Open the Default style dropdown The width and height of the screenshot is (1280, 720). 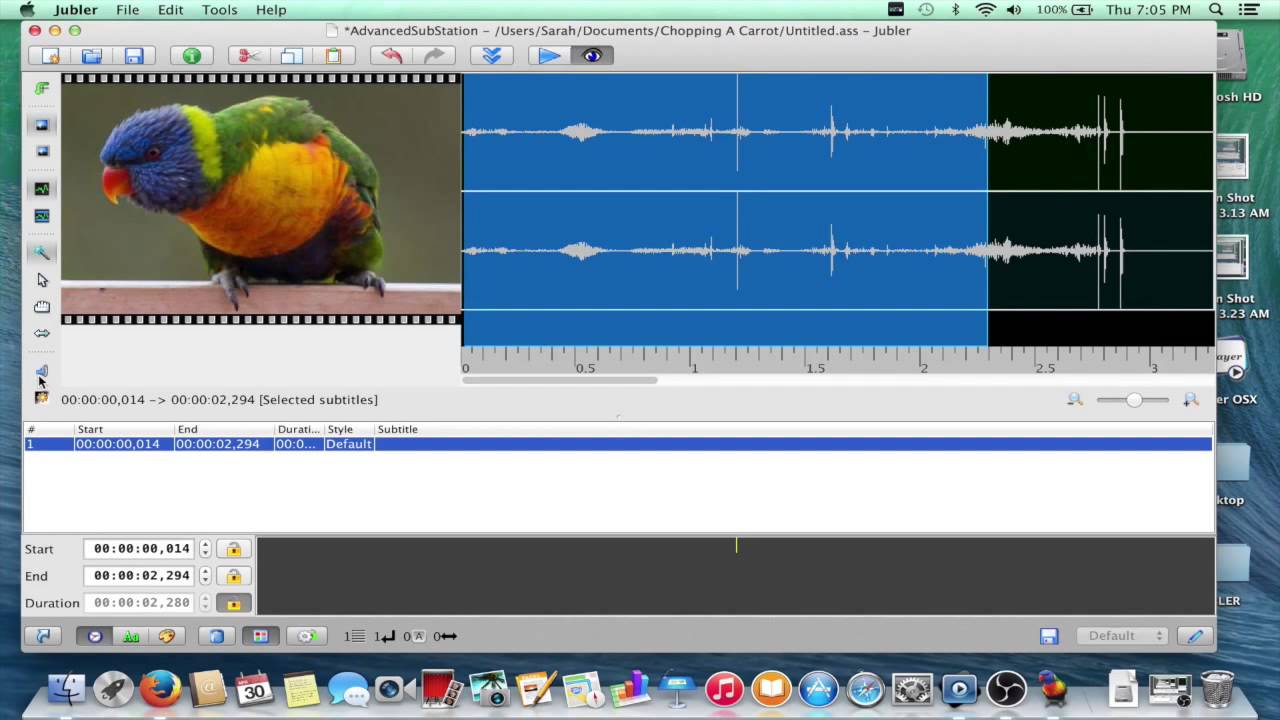pyautogui.click(x=1121, y=636)
